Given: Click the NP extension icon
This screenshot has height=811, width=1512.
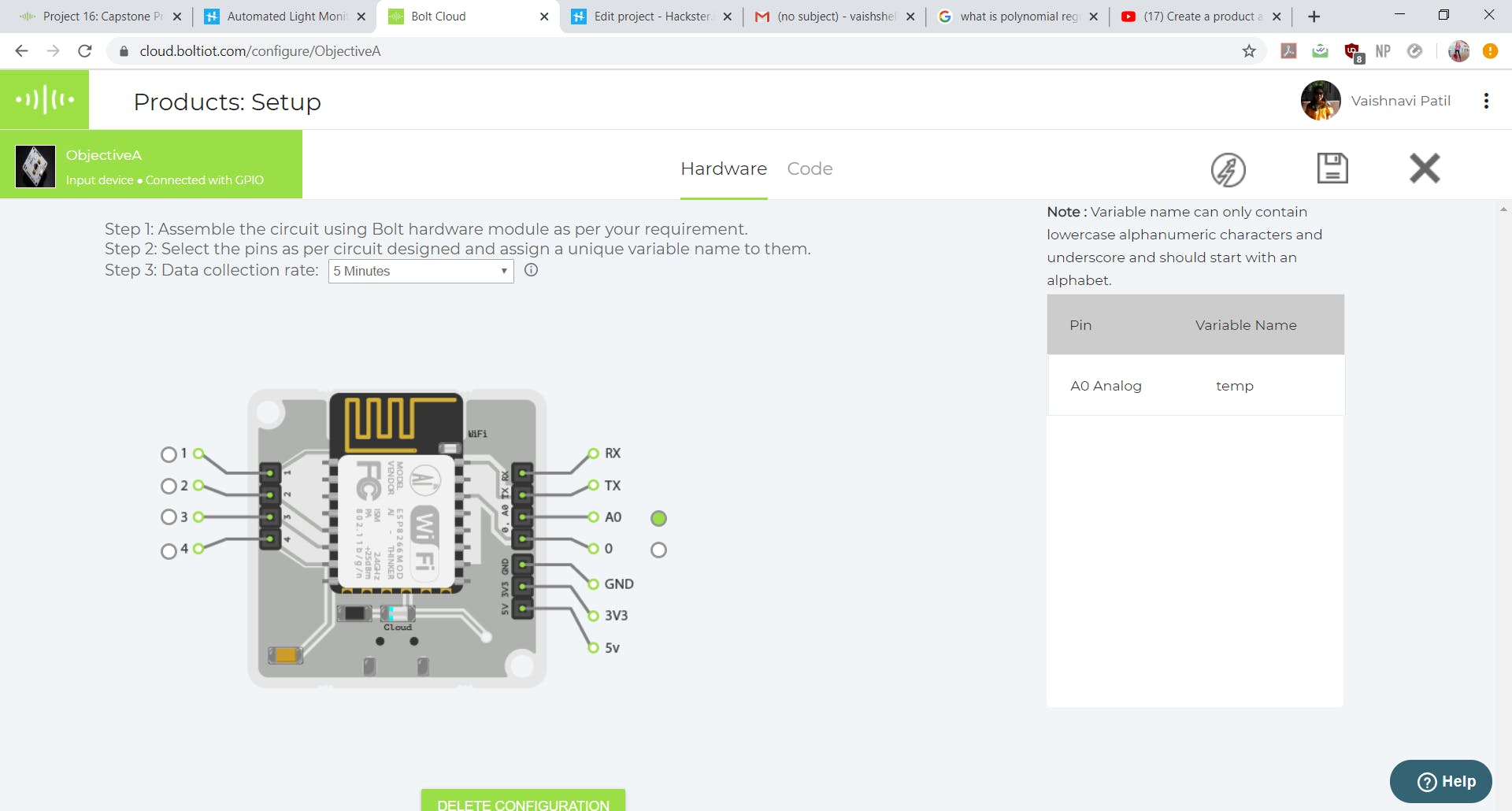Looking at the screenshot, I should [x=1383, y=51].
